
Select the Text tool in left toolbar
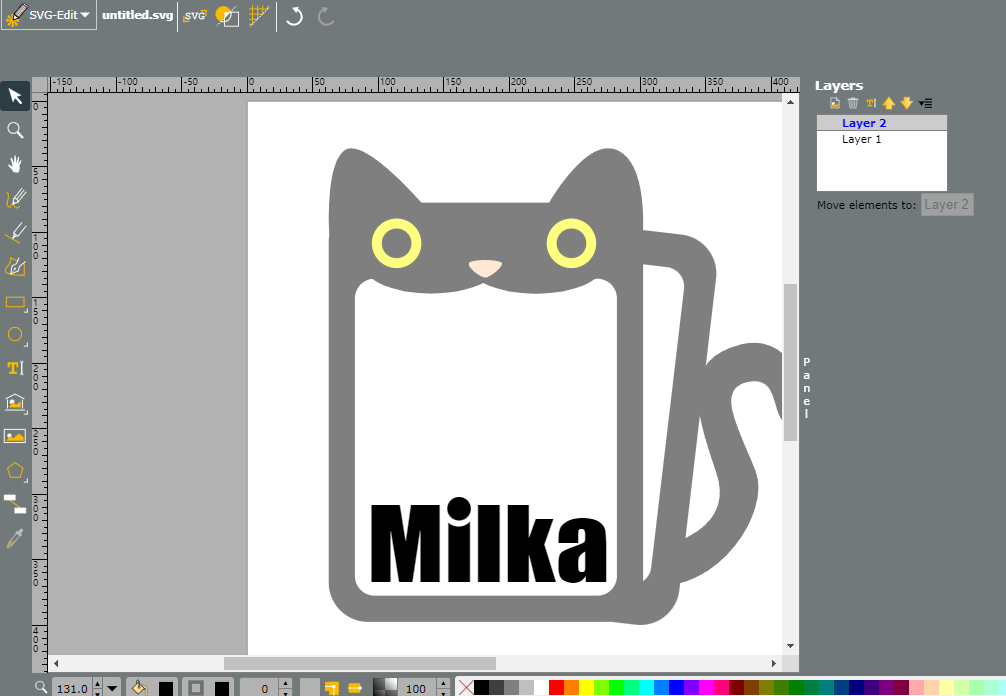(x=15, y=368)
